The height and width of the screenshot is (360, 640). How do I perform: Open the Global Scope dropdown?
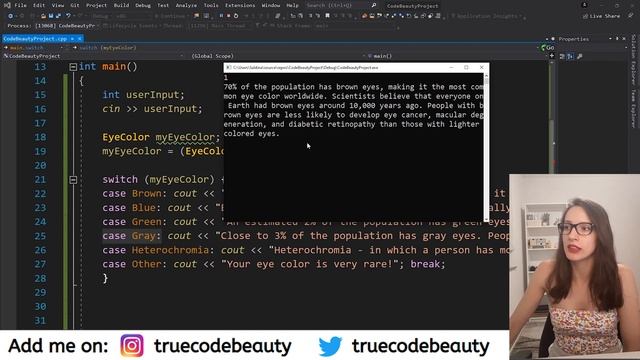(x=277, y=56)
